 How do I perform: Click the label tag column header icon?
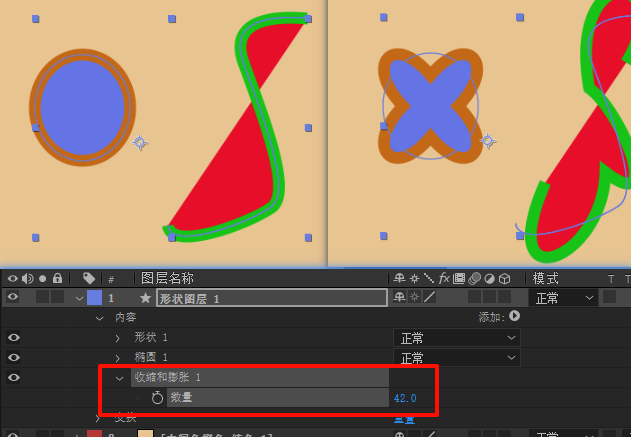[x=89, y=278]
